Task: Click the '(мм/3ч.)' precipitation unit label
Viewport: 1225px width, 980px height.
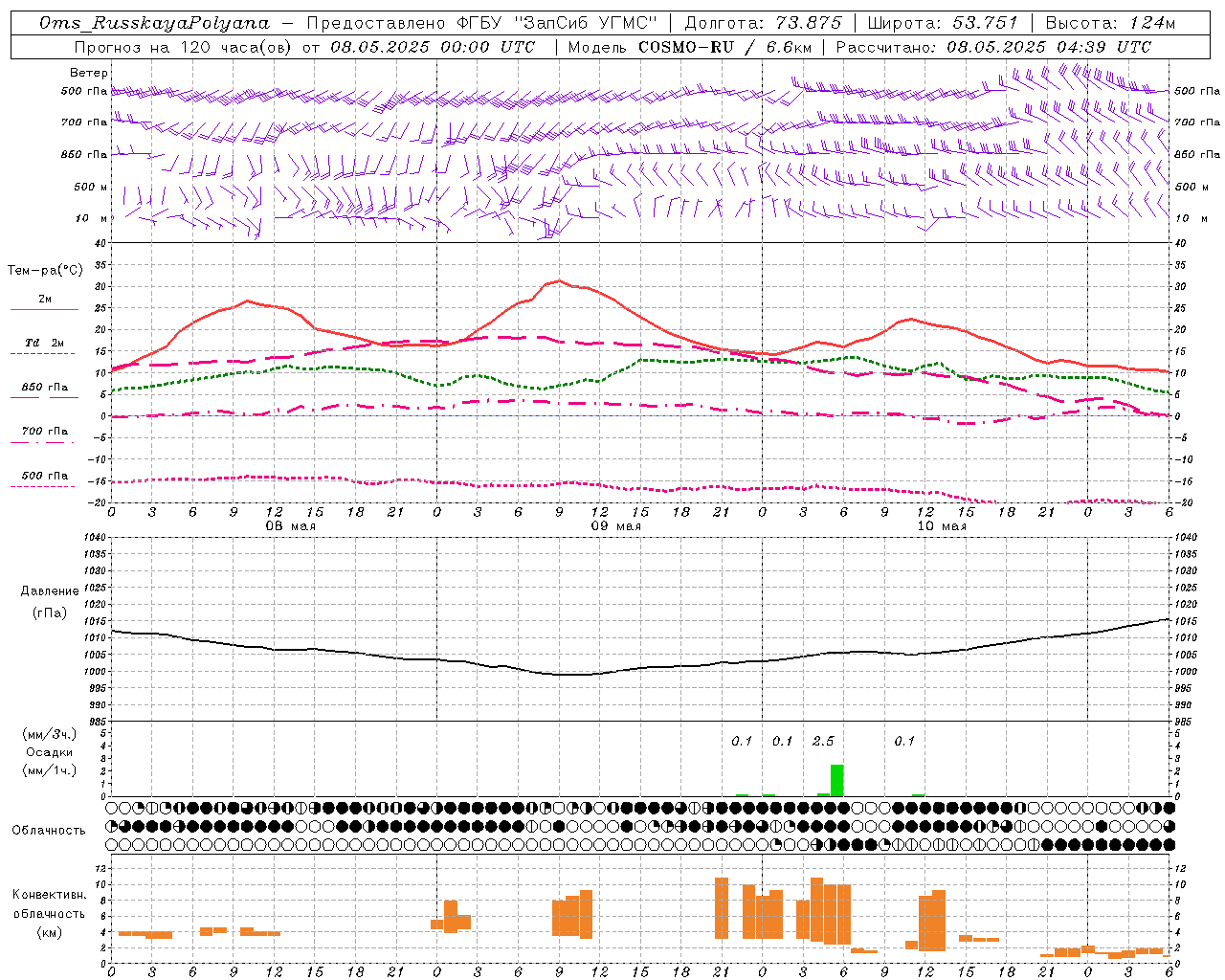Action: pyautogui.click(x=50, y=734)
